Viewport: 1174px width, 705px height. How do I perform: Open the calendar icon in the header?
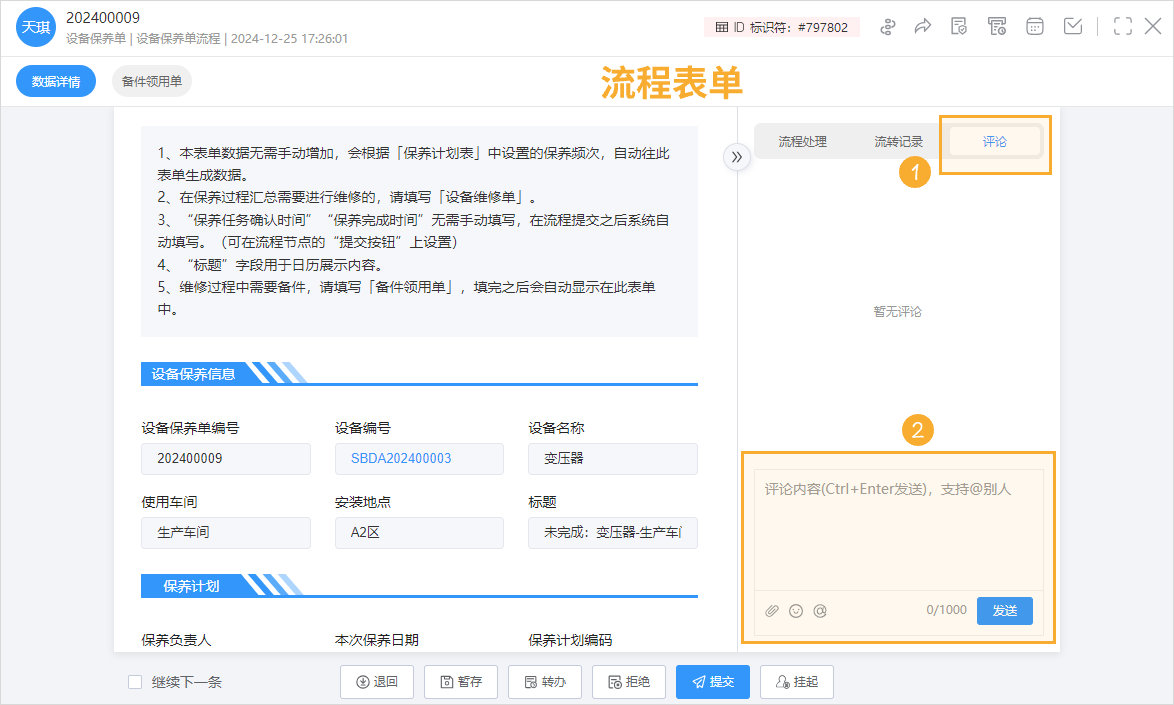[1034, 26]
